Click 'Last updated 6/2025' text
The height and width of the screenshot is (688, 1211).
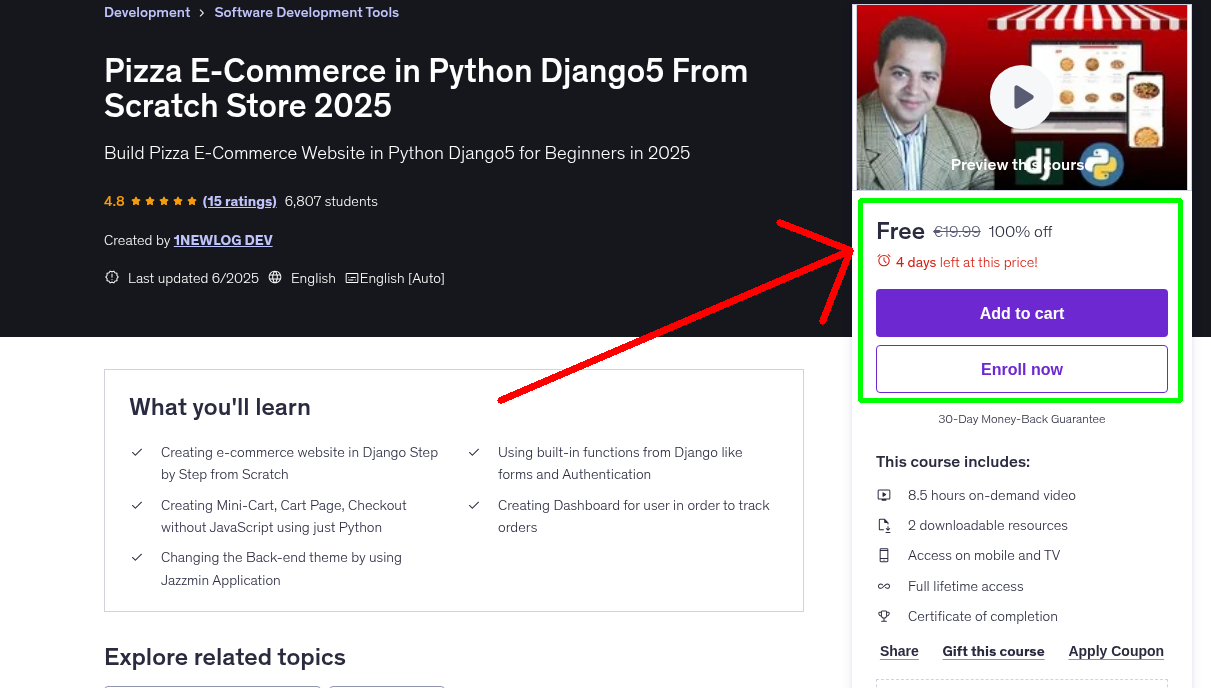[193, 278]
